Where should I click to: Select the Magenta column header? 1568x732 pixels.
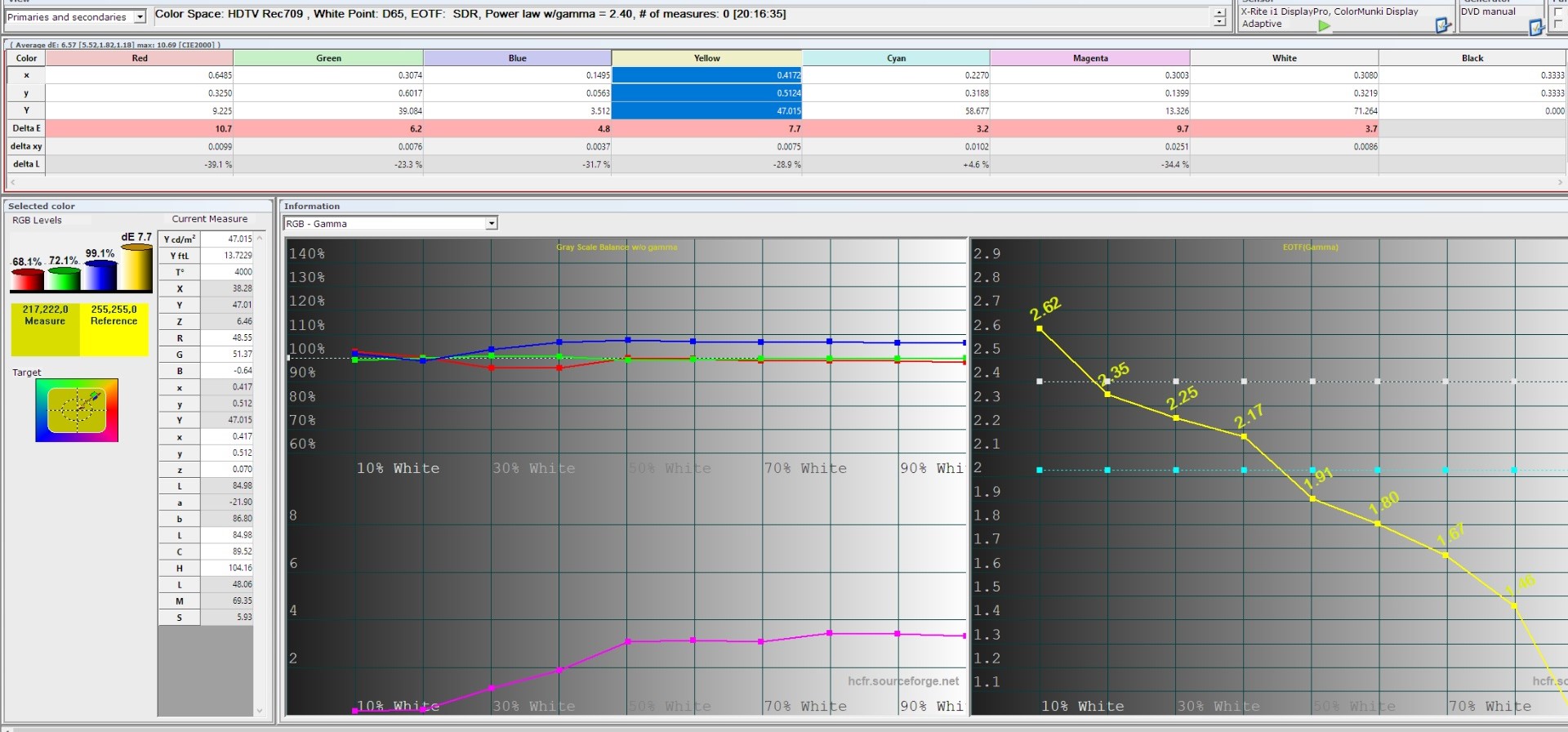click(1090, 58)
